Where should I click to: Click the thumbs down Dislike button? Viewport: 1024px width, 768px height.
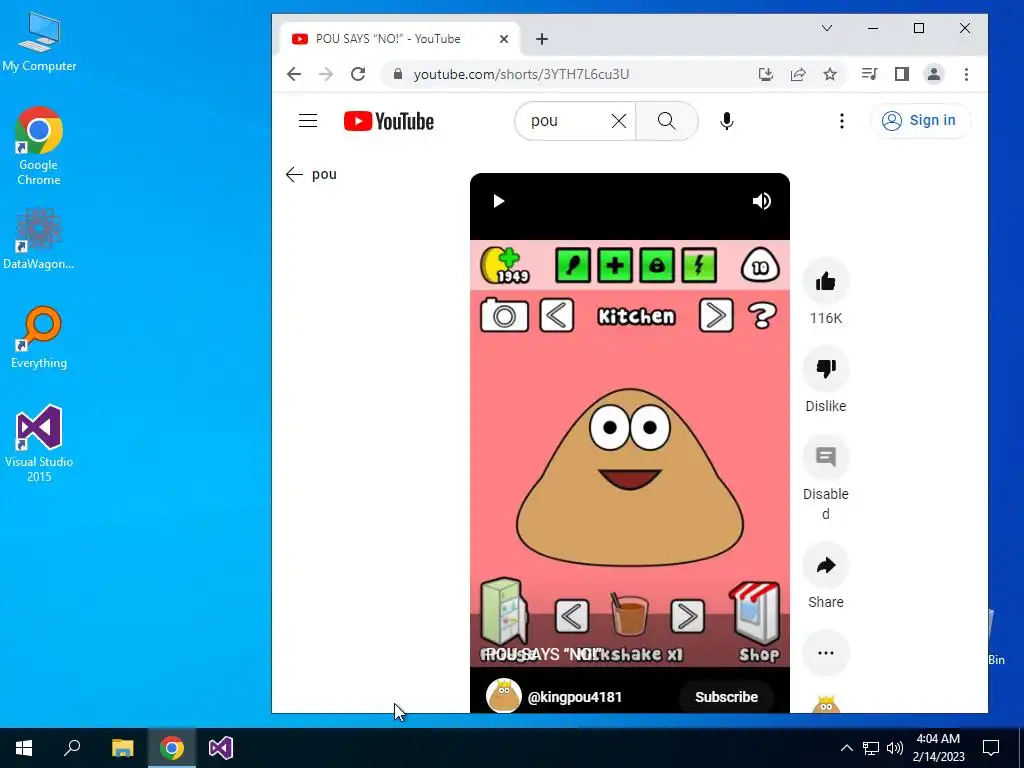click(825, 369)
